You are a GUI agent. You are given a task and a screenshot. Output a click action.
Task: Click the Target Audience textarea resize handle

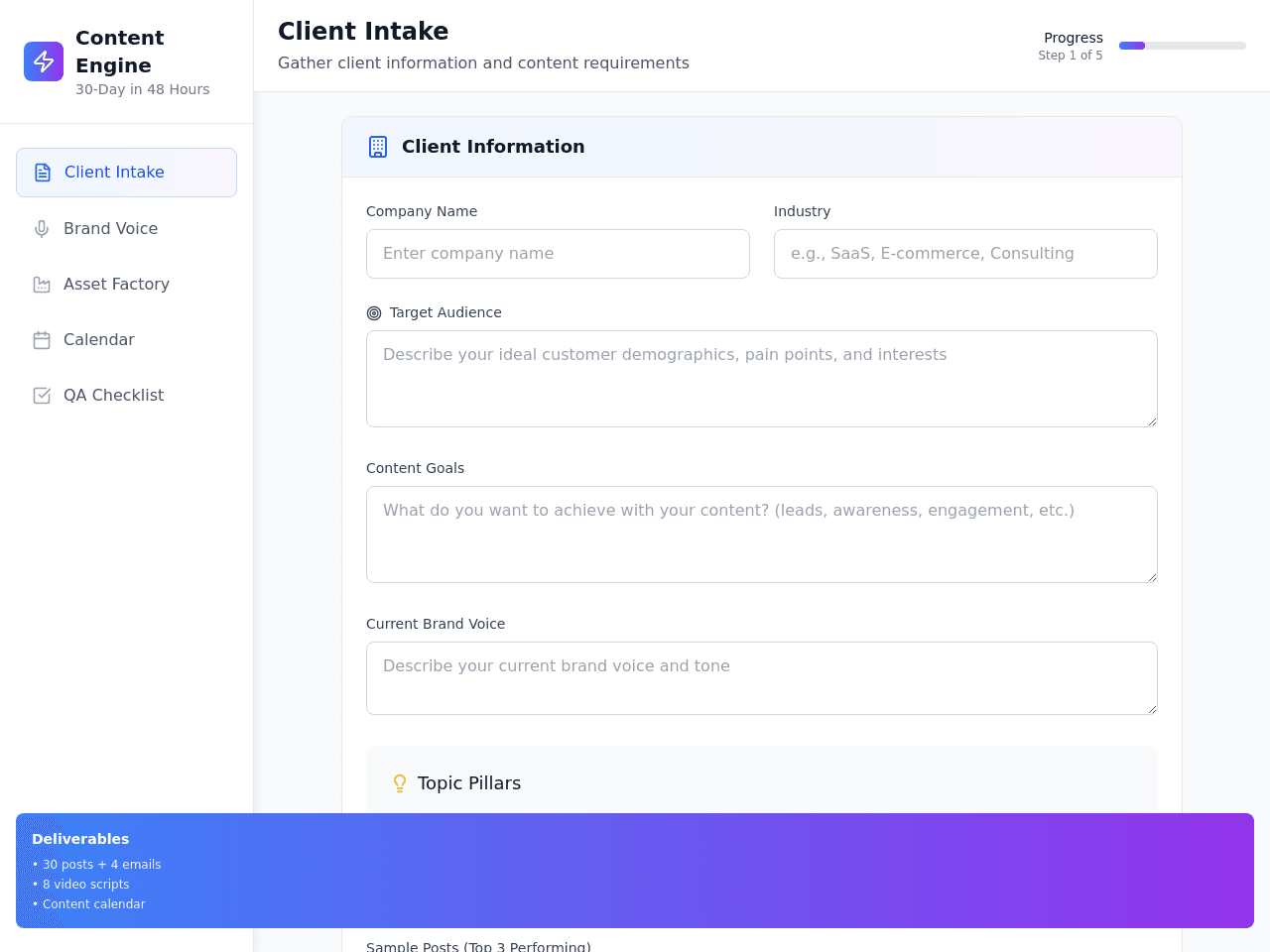[x=1152, y=421]
